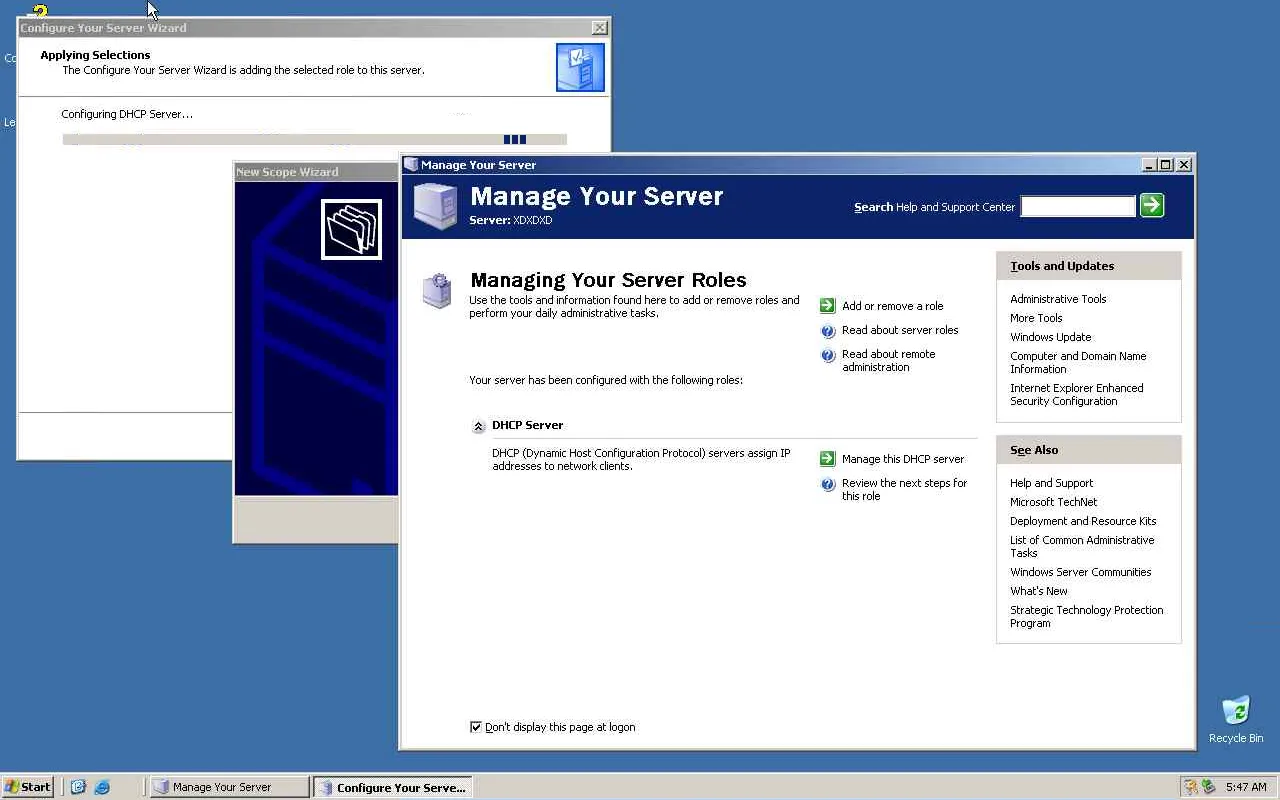
Task: Click the New Scope Wizard title bar
Action: coord(316,172)
